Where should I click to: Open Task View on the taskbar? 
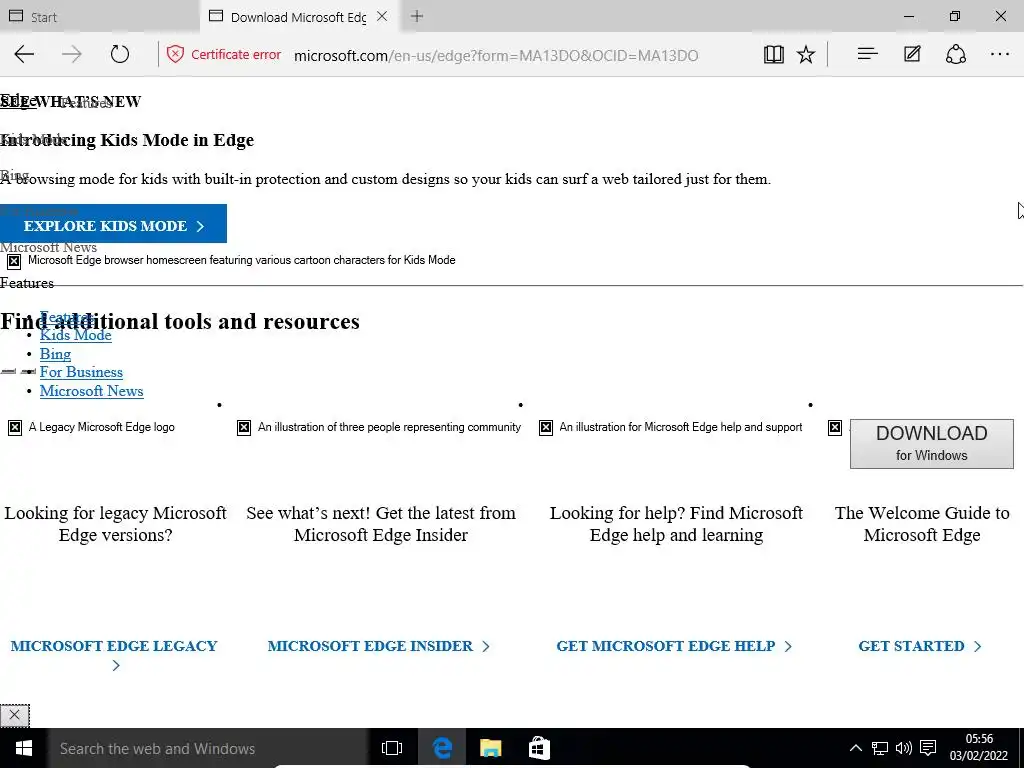coord(392,748)
